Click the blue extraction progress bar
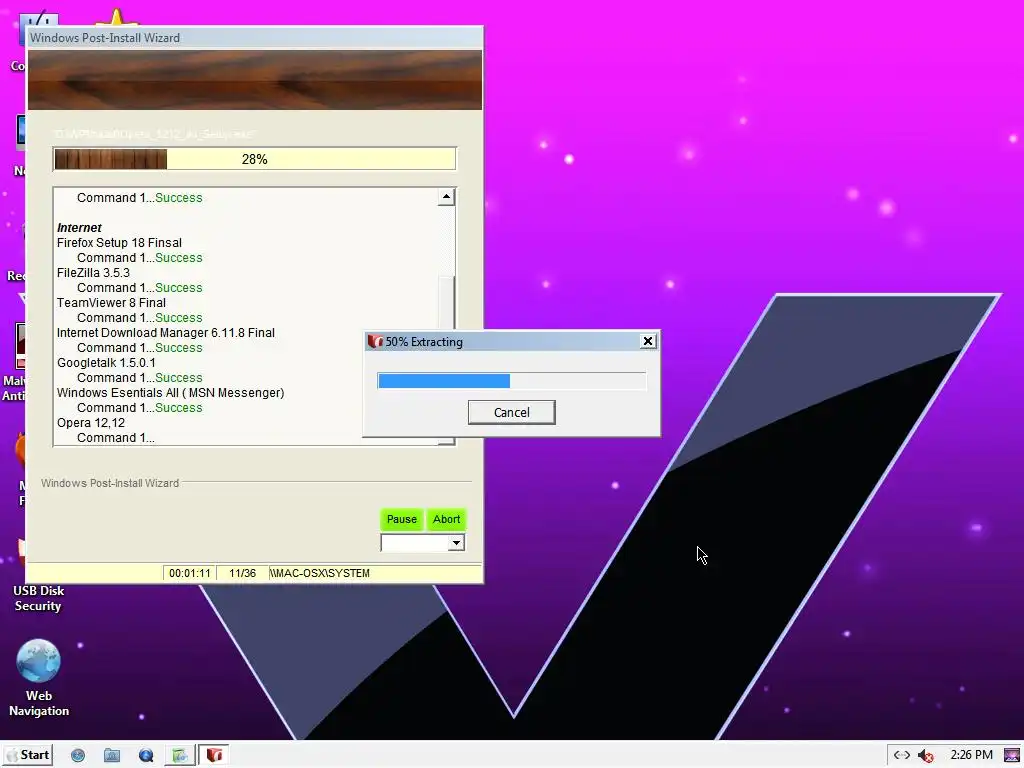This screenshot has width=1024, height=768. point(511,381)
